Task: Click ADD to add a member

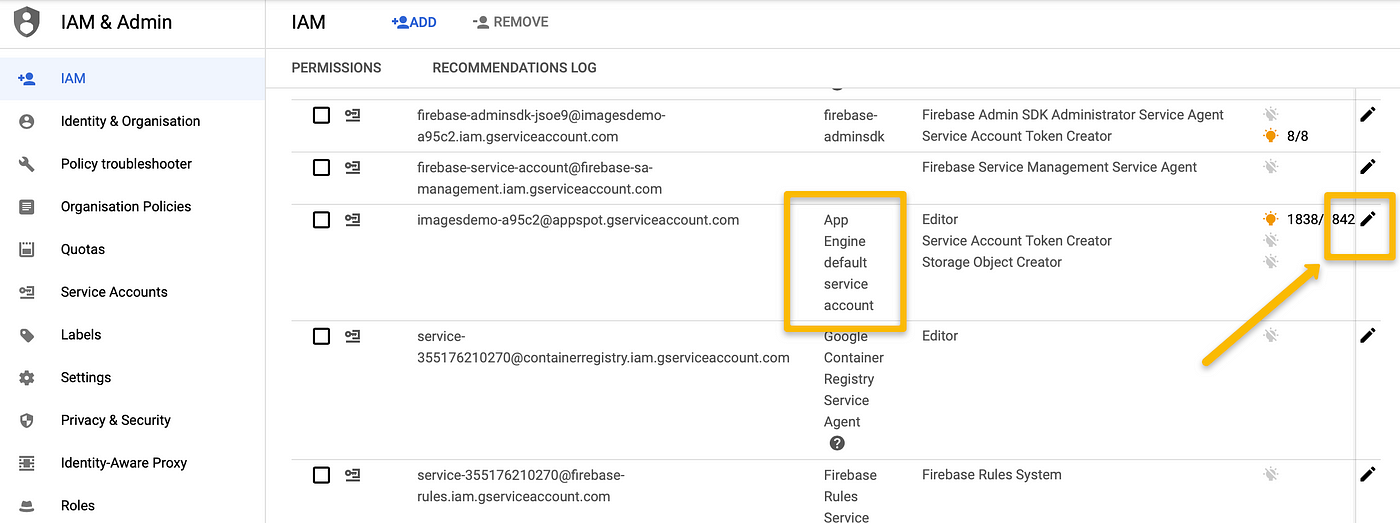Action: tap(414, 22)
